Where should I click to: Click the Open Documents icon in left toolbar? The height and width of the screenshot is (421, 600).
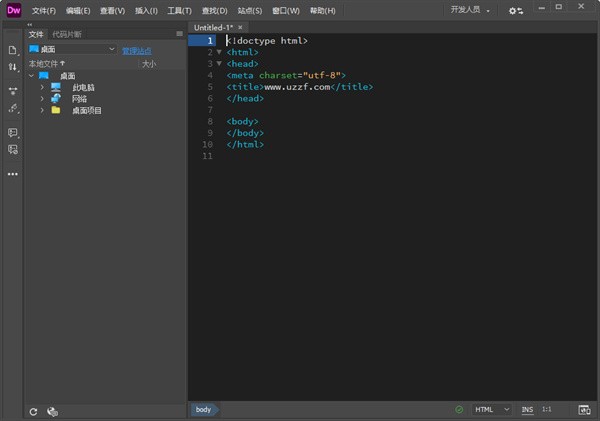13,50
